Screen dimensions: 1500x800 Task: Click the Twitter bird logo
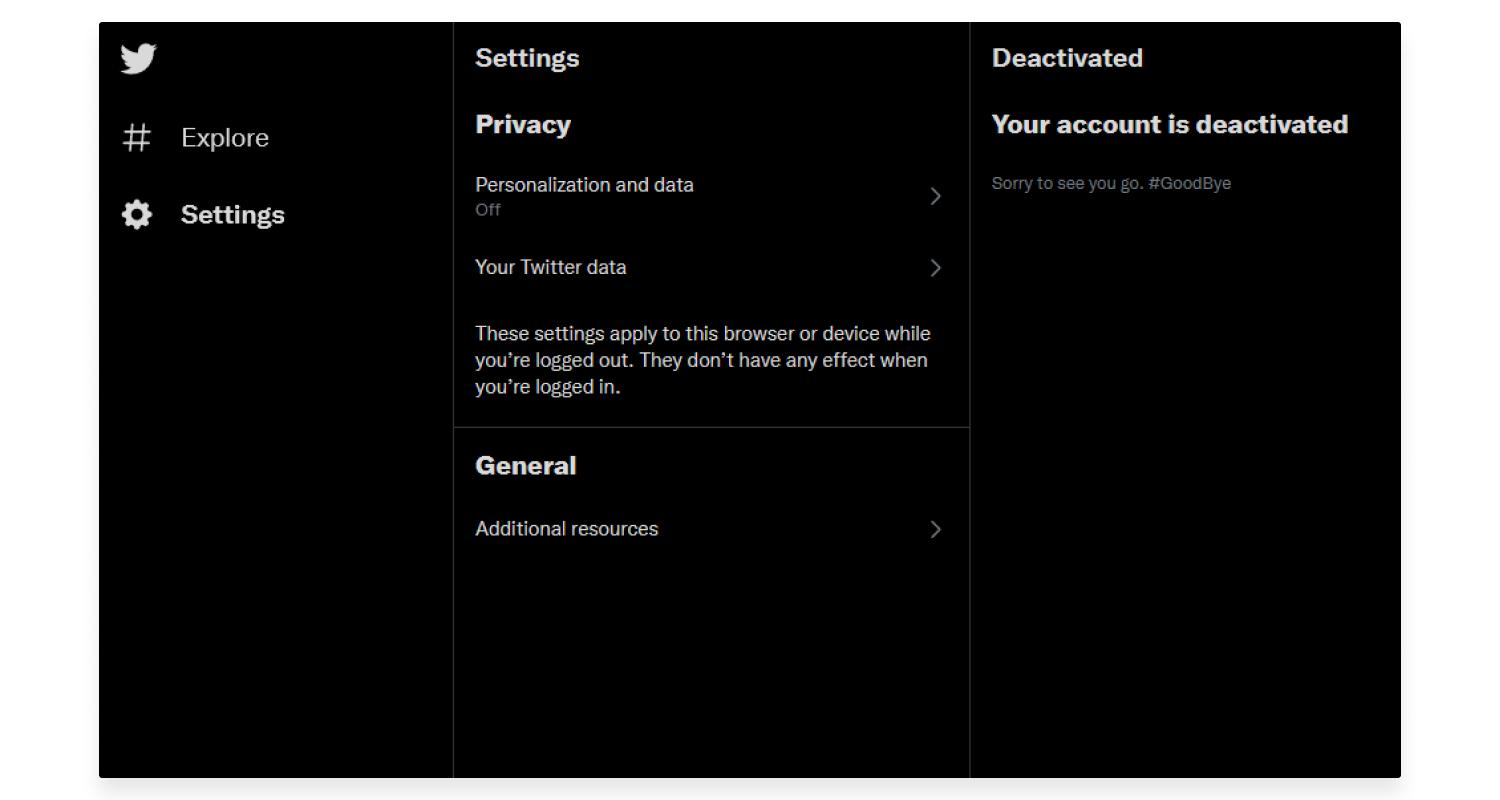coord(138,58)
